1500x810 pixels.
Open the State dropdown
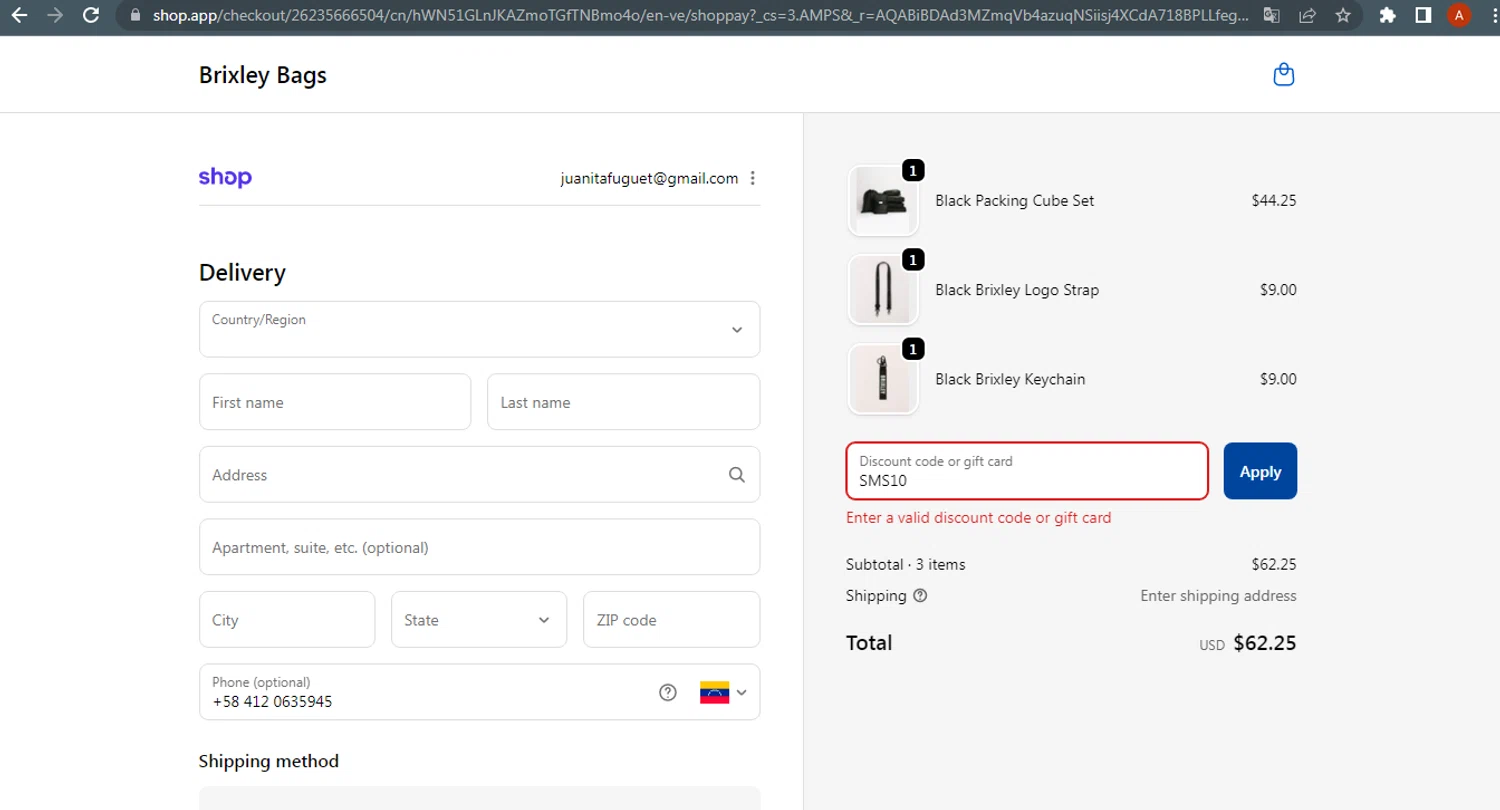479,620
